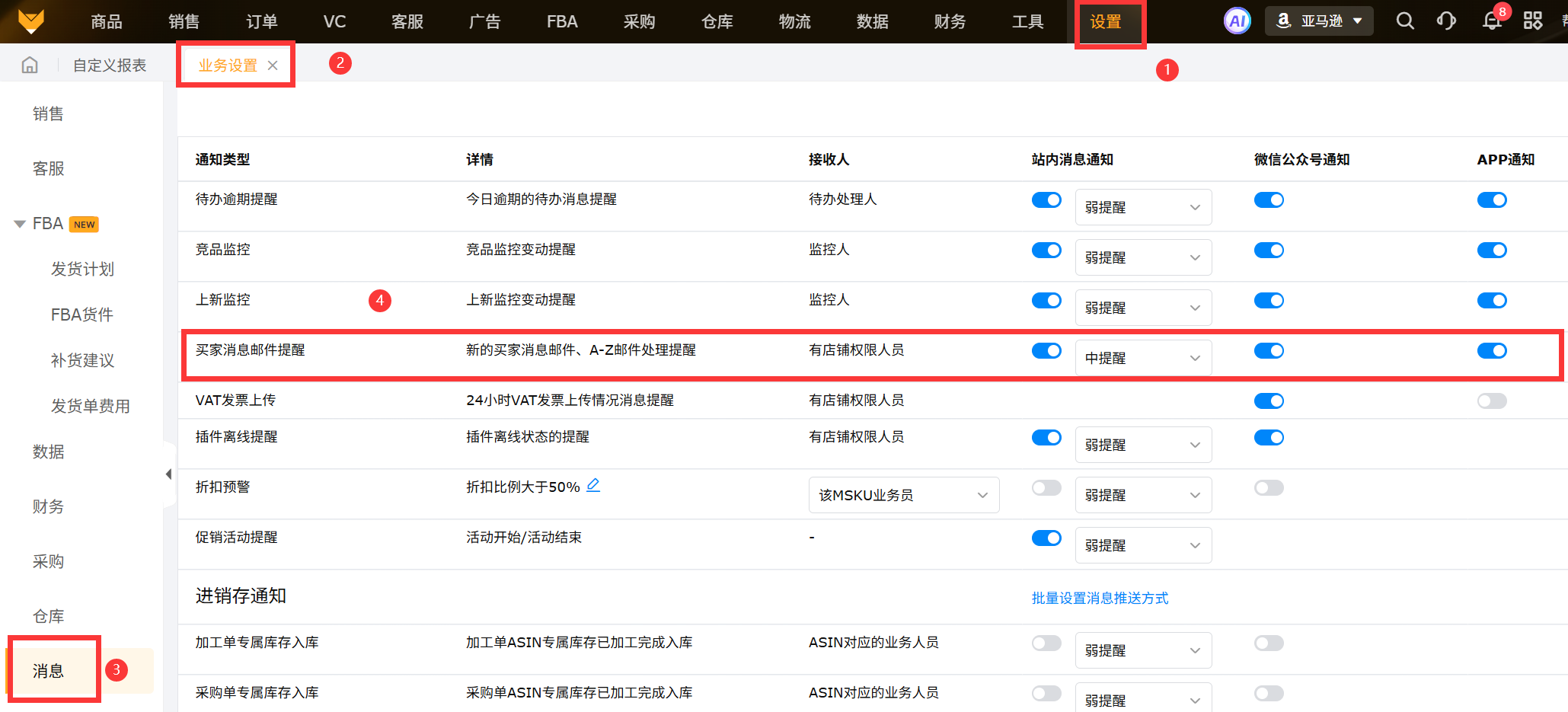
Task: Go to the home tab icon
Action: tap(30, 65)
